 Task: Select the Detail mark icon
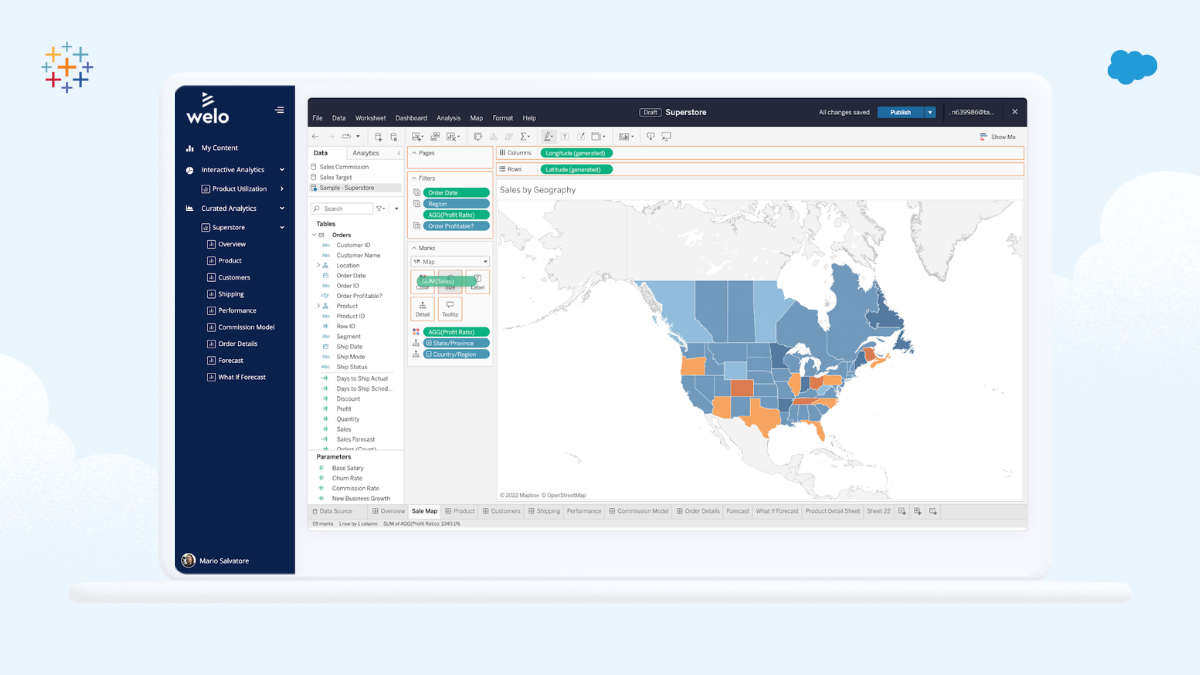tap(422, 310)
